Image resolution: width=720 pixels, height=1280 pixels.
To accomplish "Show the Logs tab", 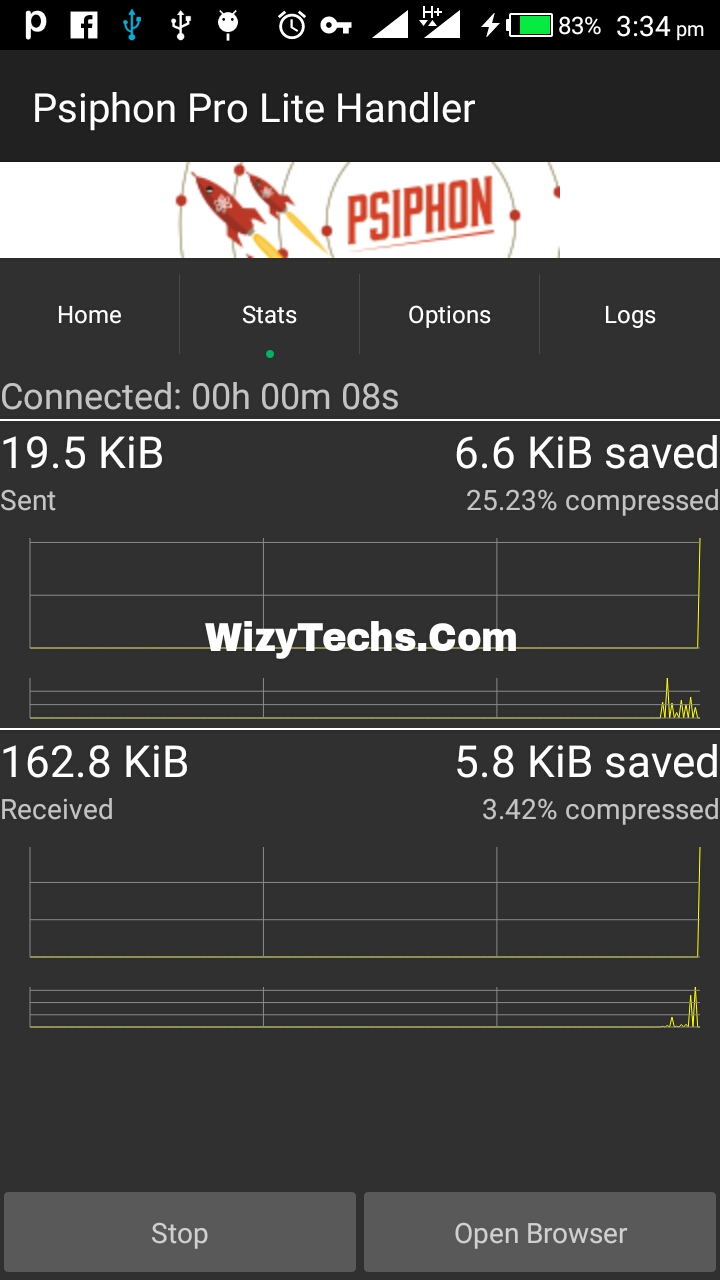I will [630, 315].
